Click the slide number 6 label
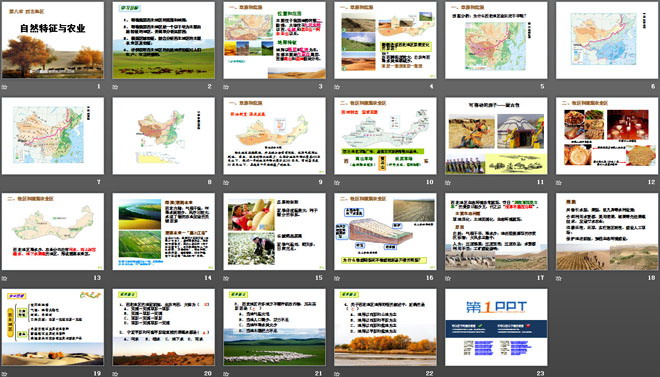 653,86
